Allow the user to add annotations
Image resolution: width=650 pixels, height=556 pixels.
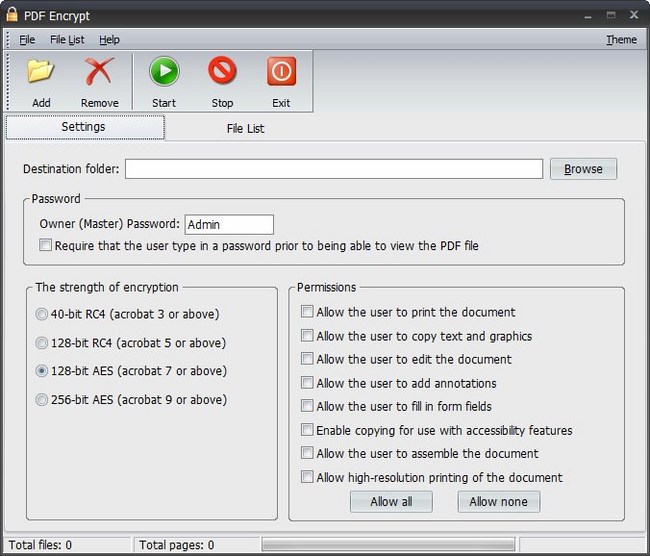point(307,383)
